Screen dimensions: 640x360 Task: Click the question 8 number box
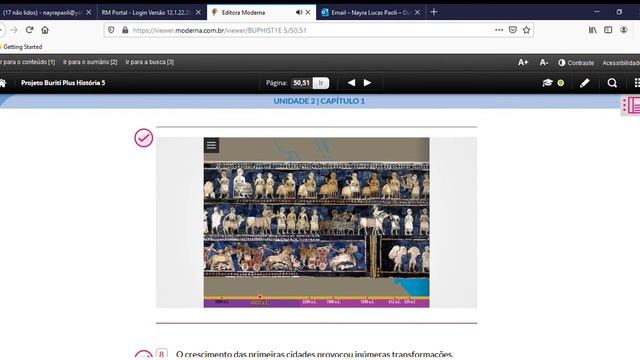click(x=162, y=354)
